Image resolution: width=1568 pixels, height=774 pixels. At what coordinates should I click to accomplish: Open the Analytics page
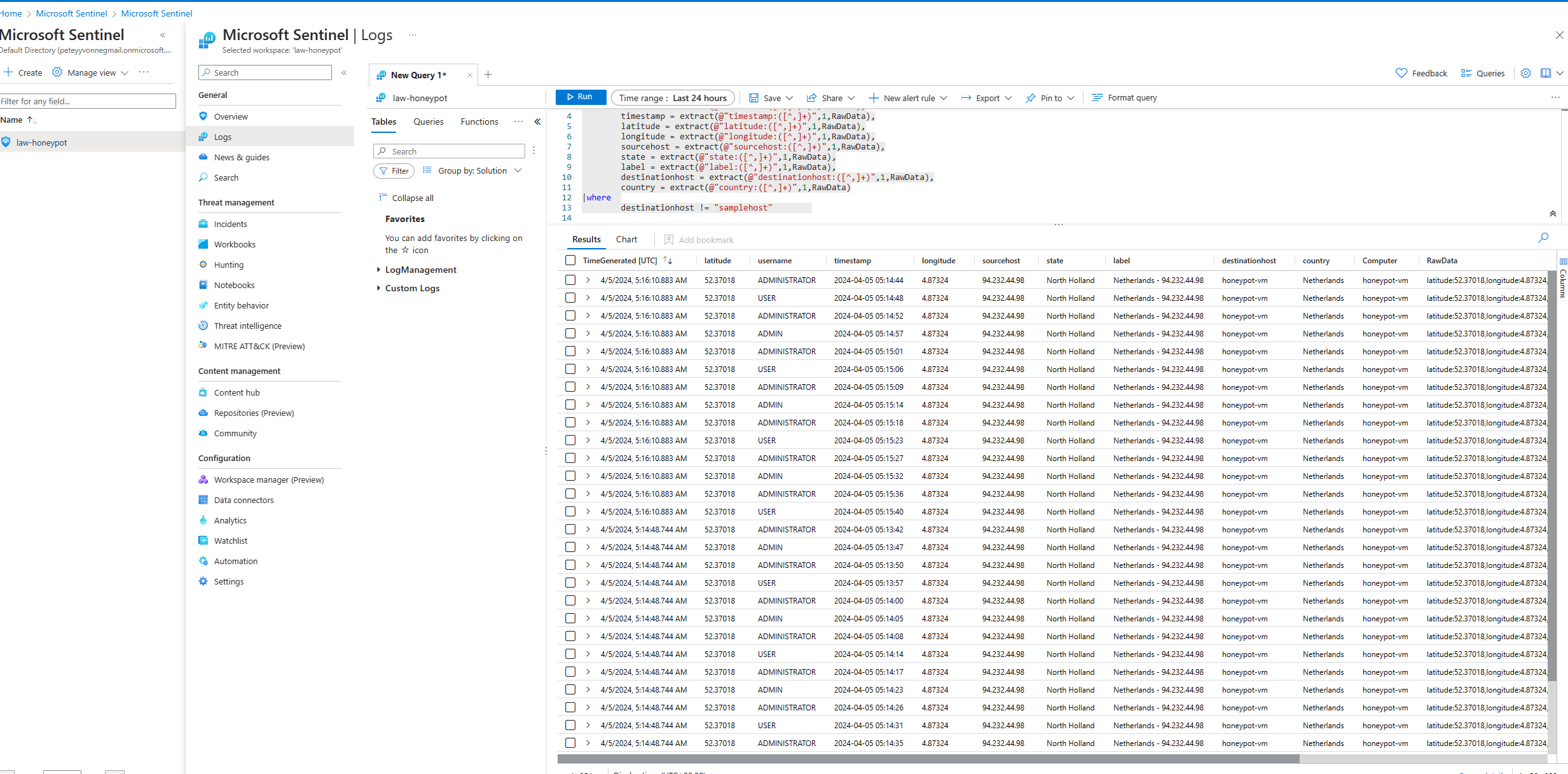230,520
